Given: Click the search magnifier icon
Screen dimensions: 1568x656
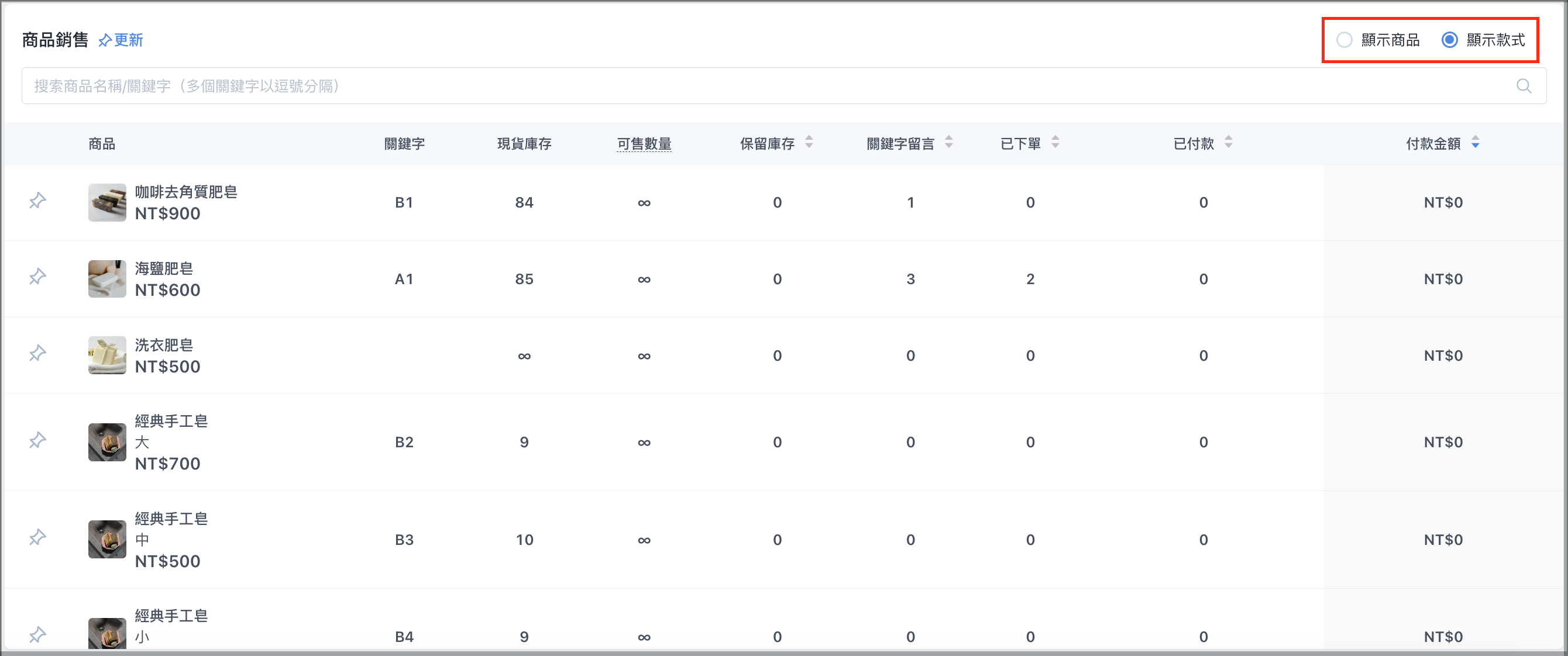Looking at the screenshot, I should coord(1524,86).
